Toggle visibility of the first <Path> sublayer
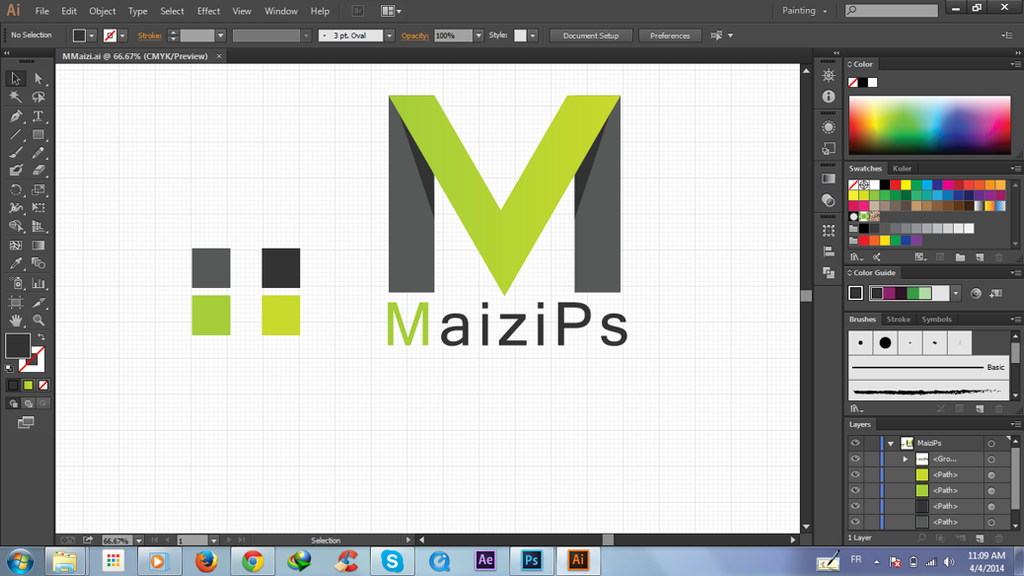 click(855, 475)
